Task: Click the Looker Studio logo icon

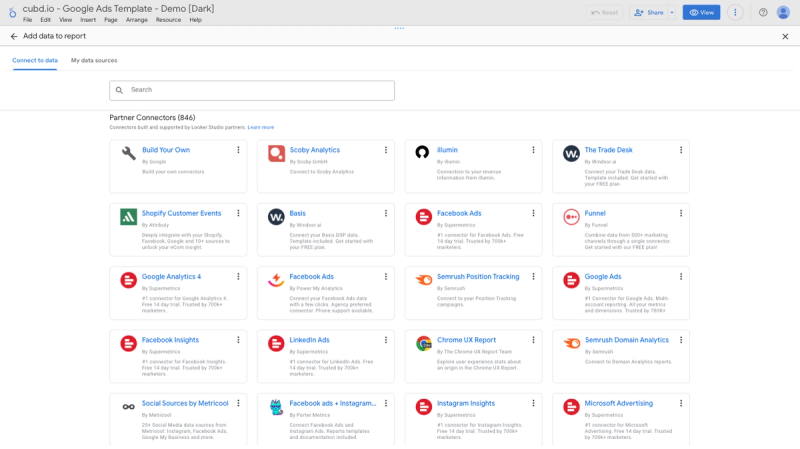Action: coord(12,12)
